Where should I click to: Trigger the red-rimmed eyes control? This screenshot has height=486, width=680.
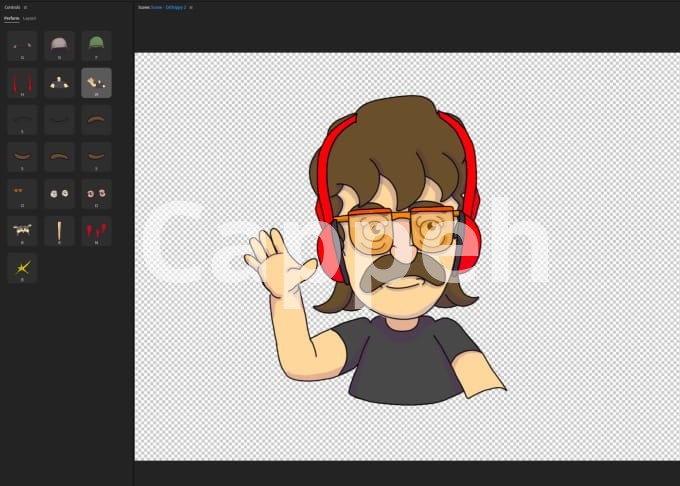tap(96, 193)
